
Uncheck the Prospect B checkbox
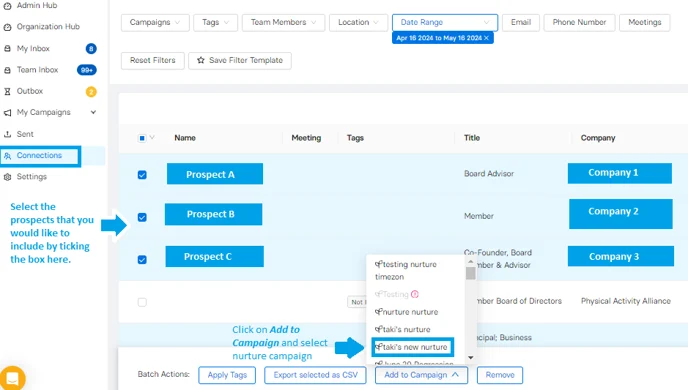(x=142, y=218)
